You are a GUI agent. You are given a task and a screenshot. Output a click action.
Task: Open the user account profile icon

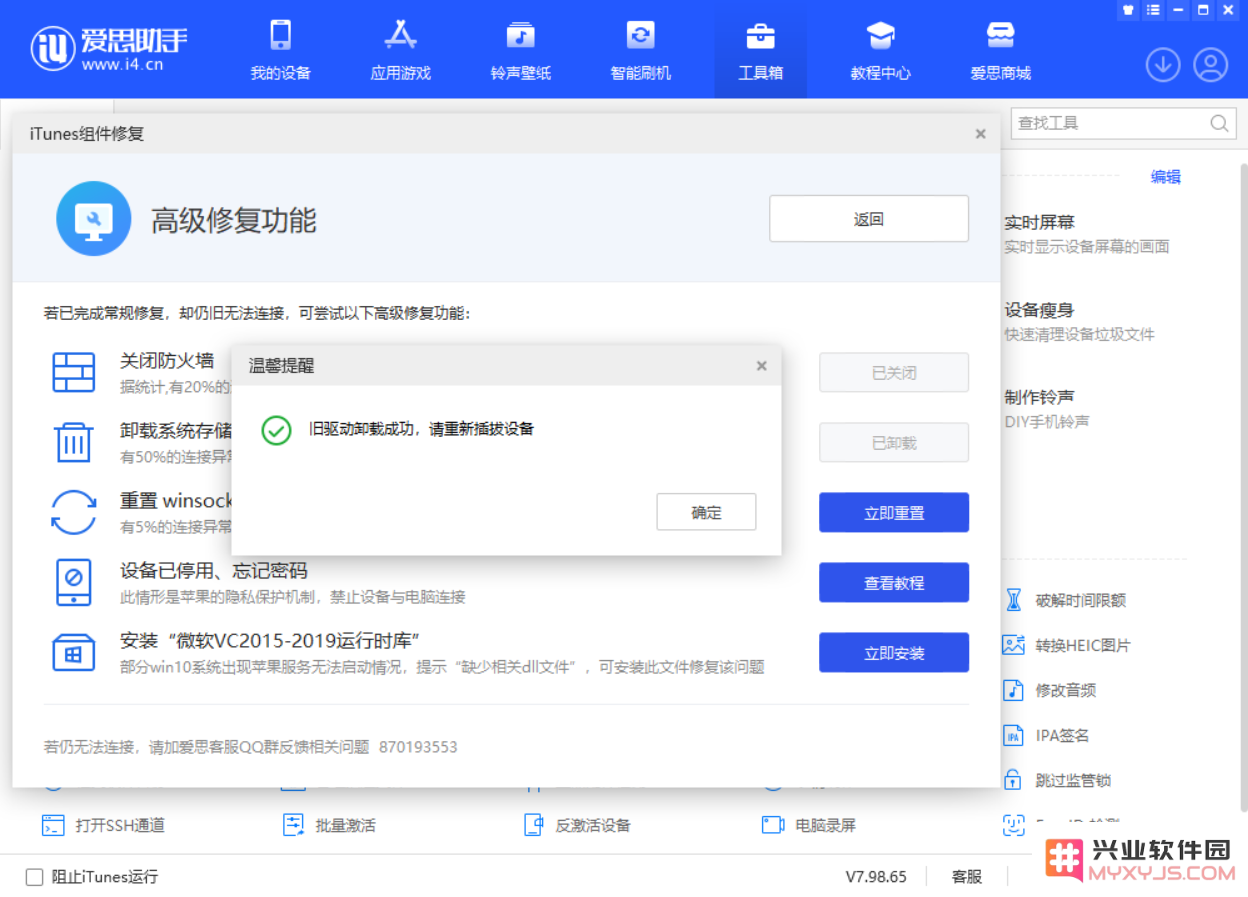pyautogui.click(x=1210, y=65)
